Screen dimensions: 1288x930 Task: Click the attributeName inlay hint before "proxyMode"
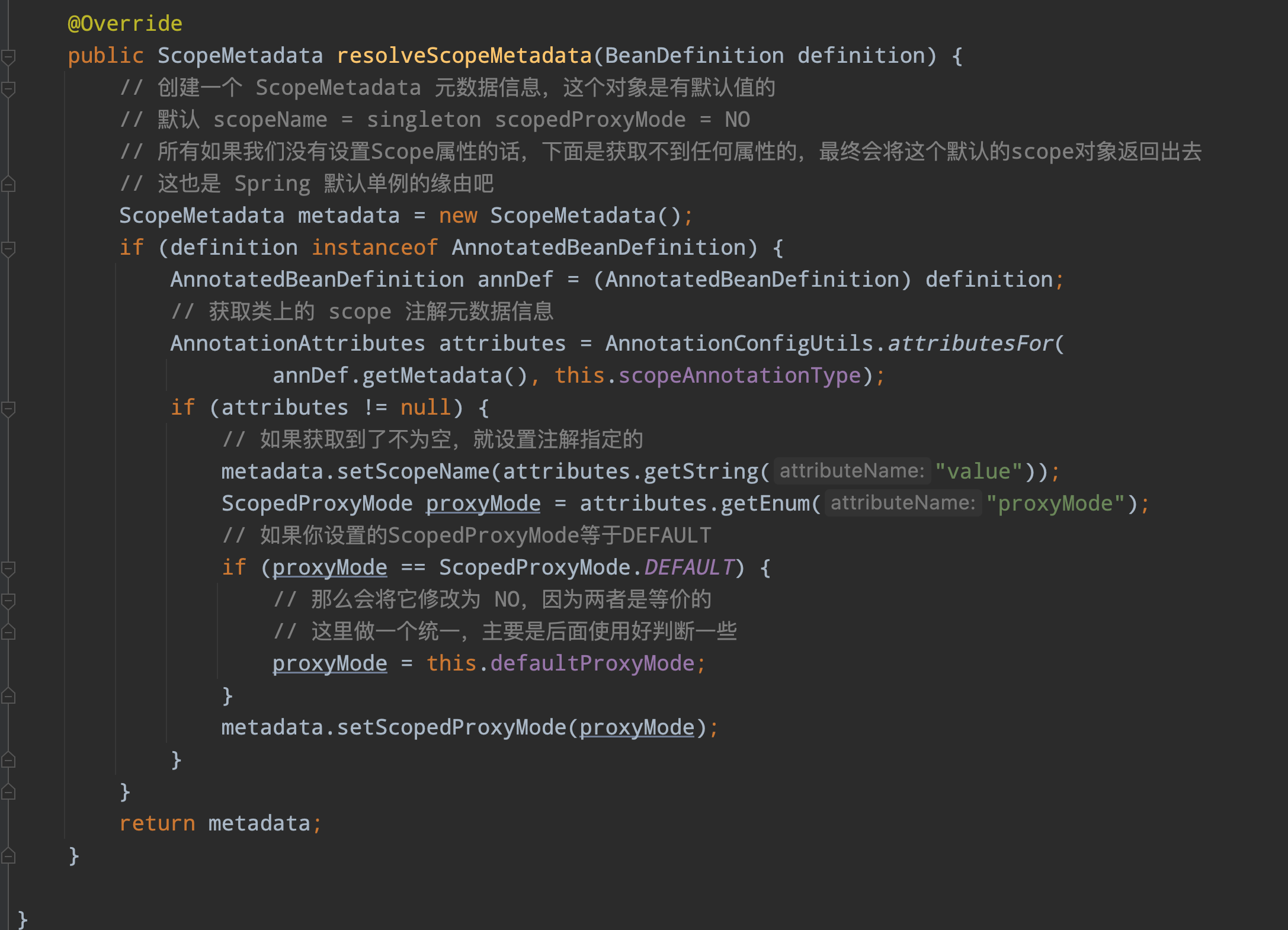(x=903, y=502)
